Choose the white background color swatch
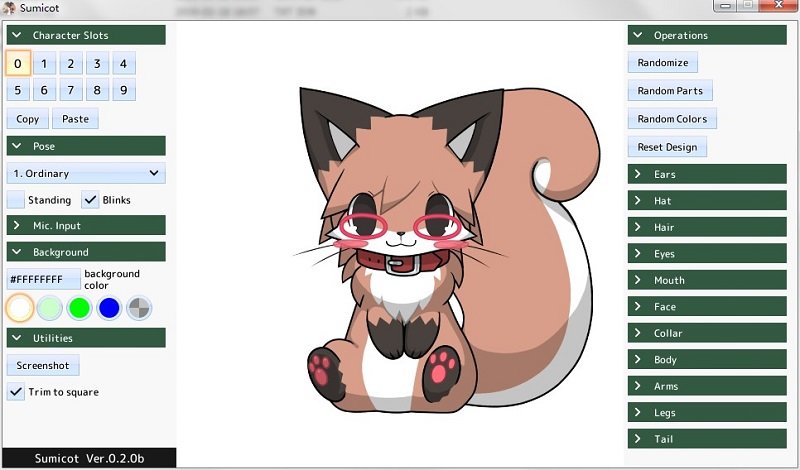800x470 pixels. 19,308
